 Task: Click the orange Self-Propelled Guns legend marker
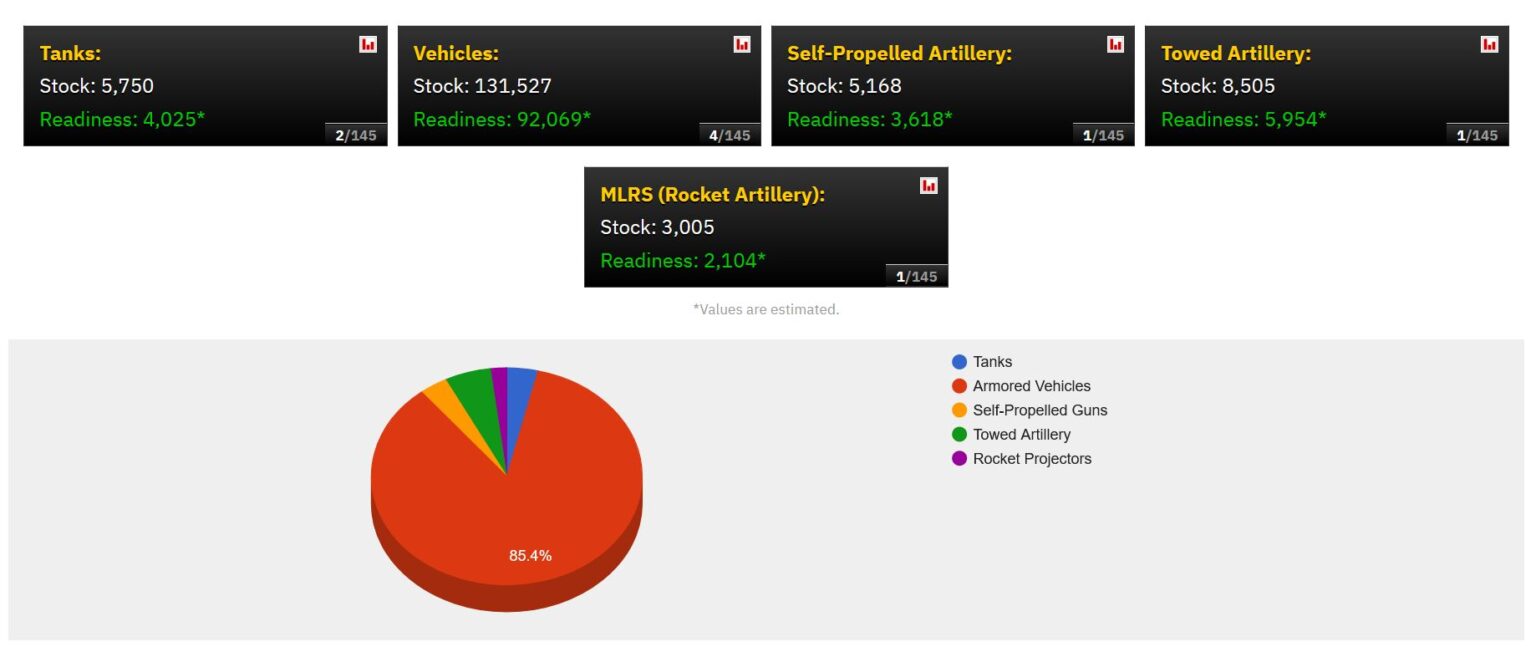pos(958,410)
